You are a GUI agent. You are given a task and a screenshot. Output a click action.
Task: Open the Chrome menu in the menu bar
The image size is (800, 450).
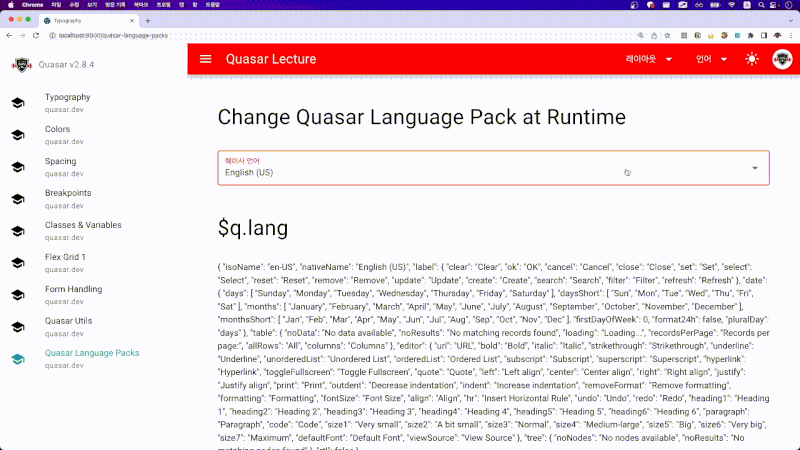point(32,5)
